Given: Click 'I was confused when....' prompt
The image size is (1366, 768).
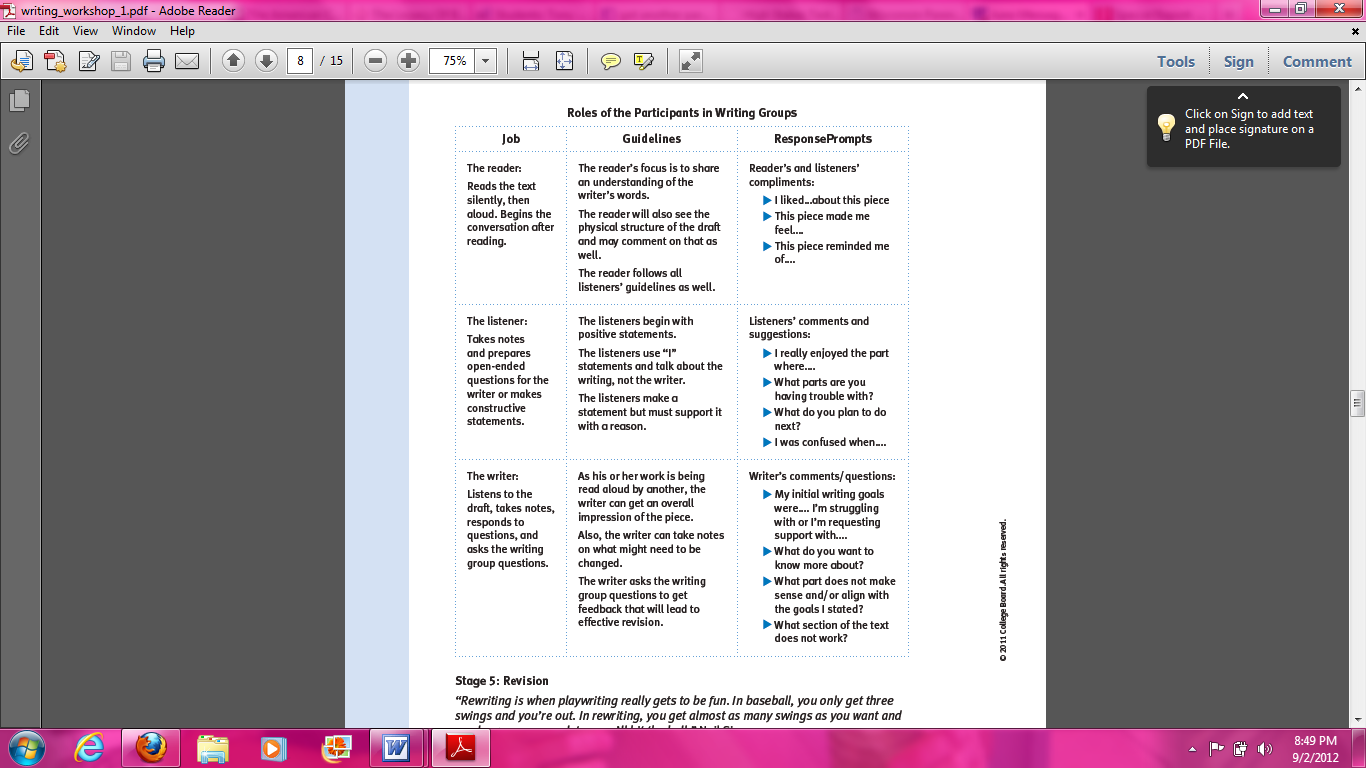Looking at the screenshot, I should coord(830,442).
